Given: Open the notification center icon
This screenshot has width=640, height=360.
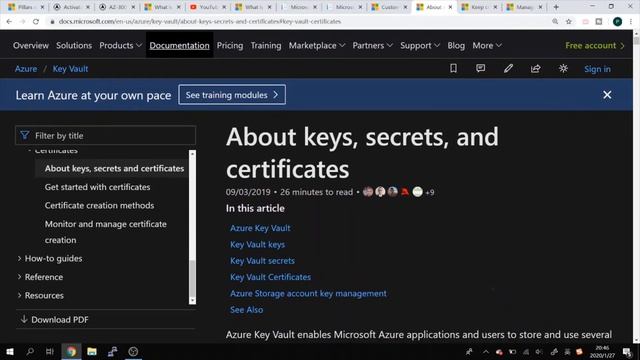Looking at the screenshot, I should click(x=627, y=351).
